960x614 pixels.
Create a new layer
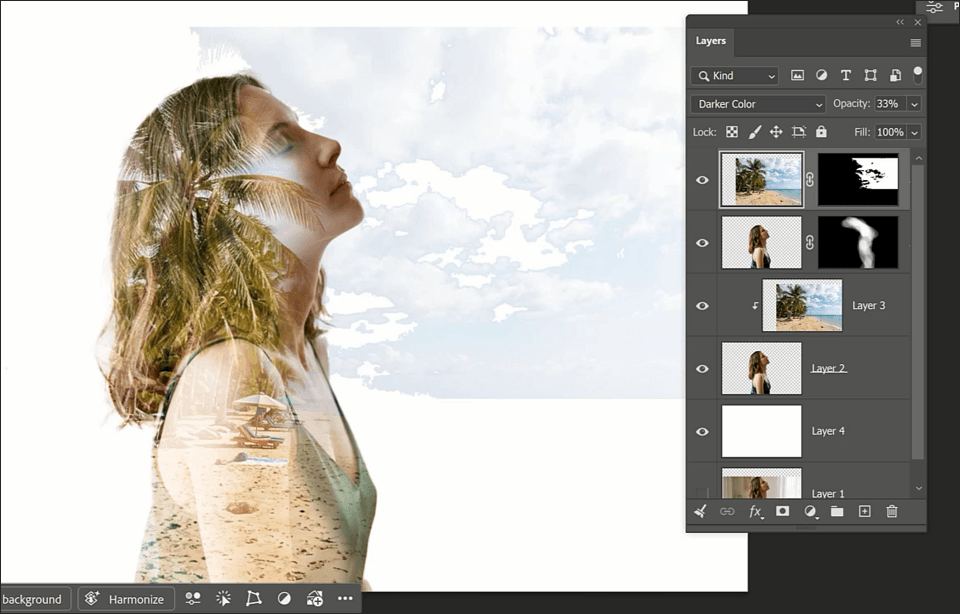[x=864, y=511]
